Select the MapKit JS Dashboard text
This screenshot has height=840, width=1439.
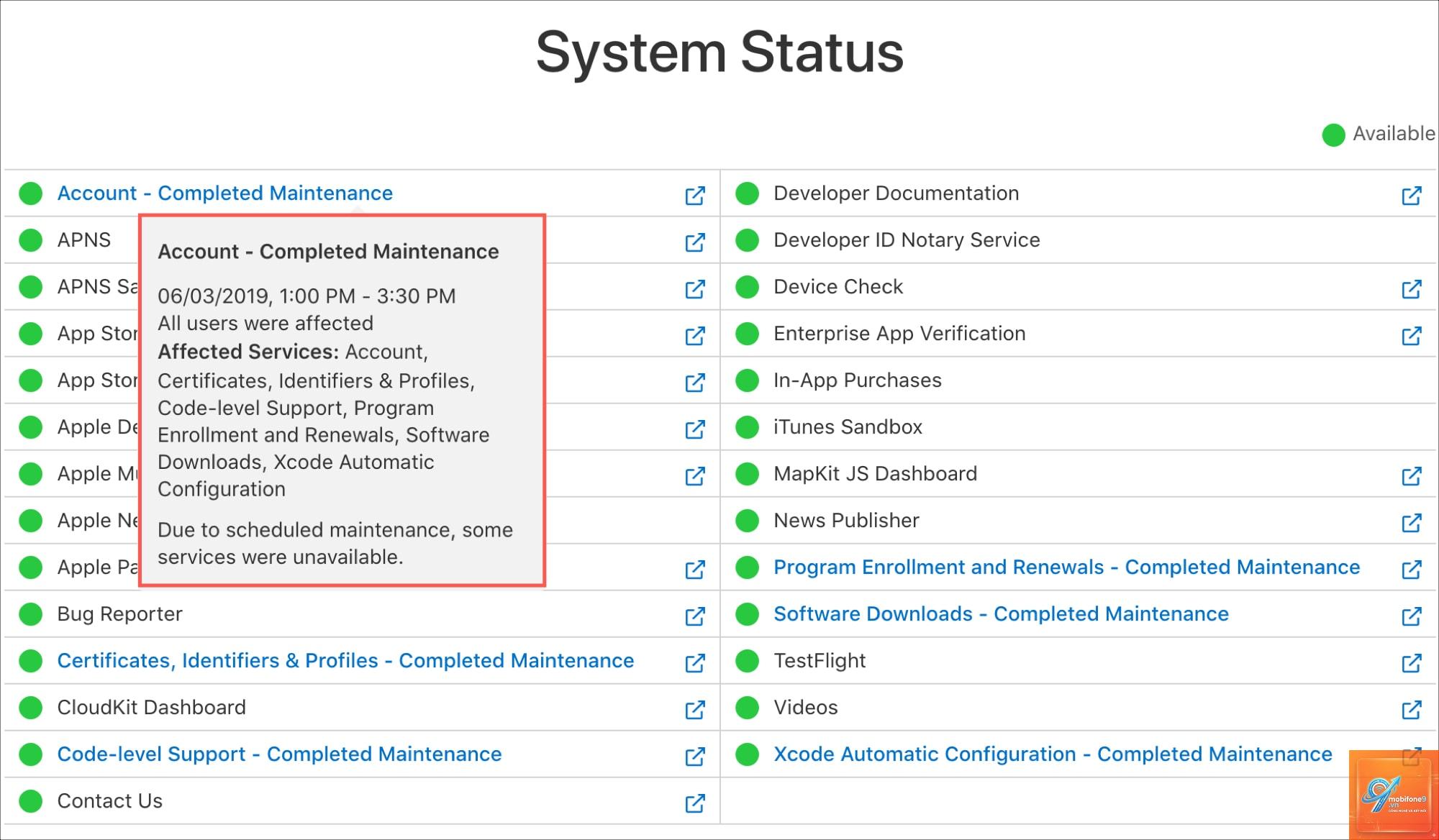(x=875, y=474)
